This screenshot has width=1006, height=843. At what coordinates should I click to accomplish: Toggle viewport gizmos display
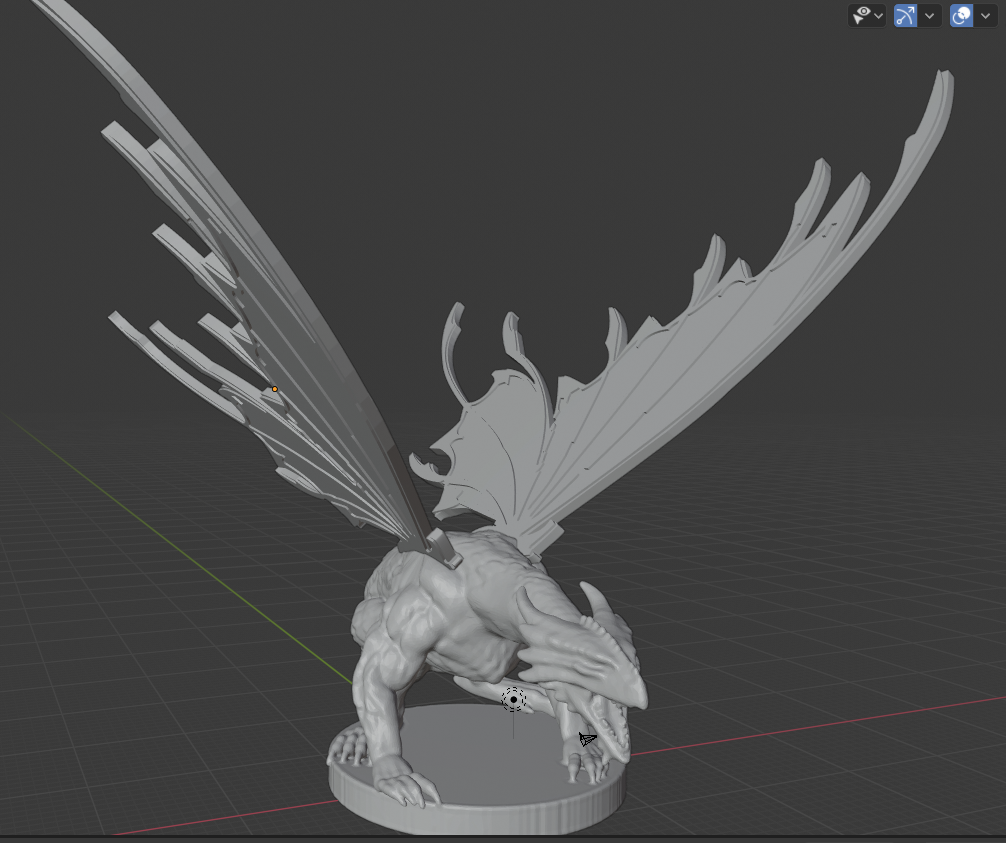click(x=905, y=15)
